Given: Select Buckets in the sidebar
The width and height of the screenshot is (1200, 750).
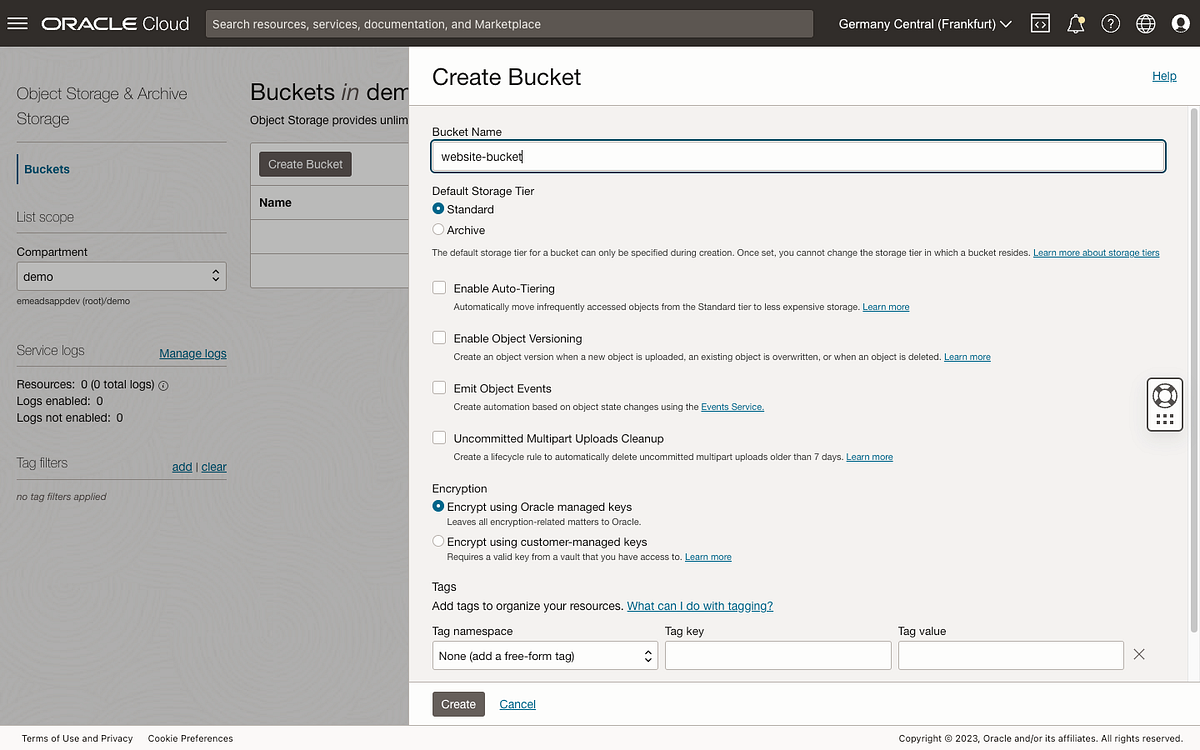Looking at the screenshot, I should [x=46, y=169].
